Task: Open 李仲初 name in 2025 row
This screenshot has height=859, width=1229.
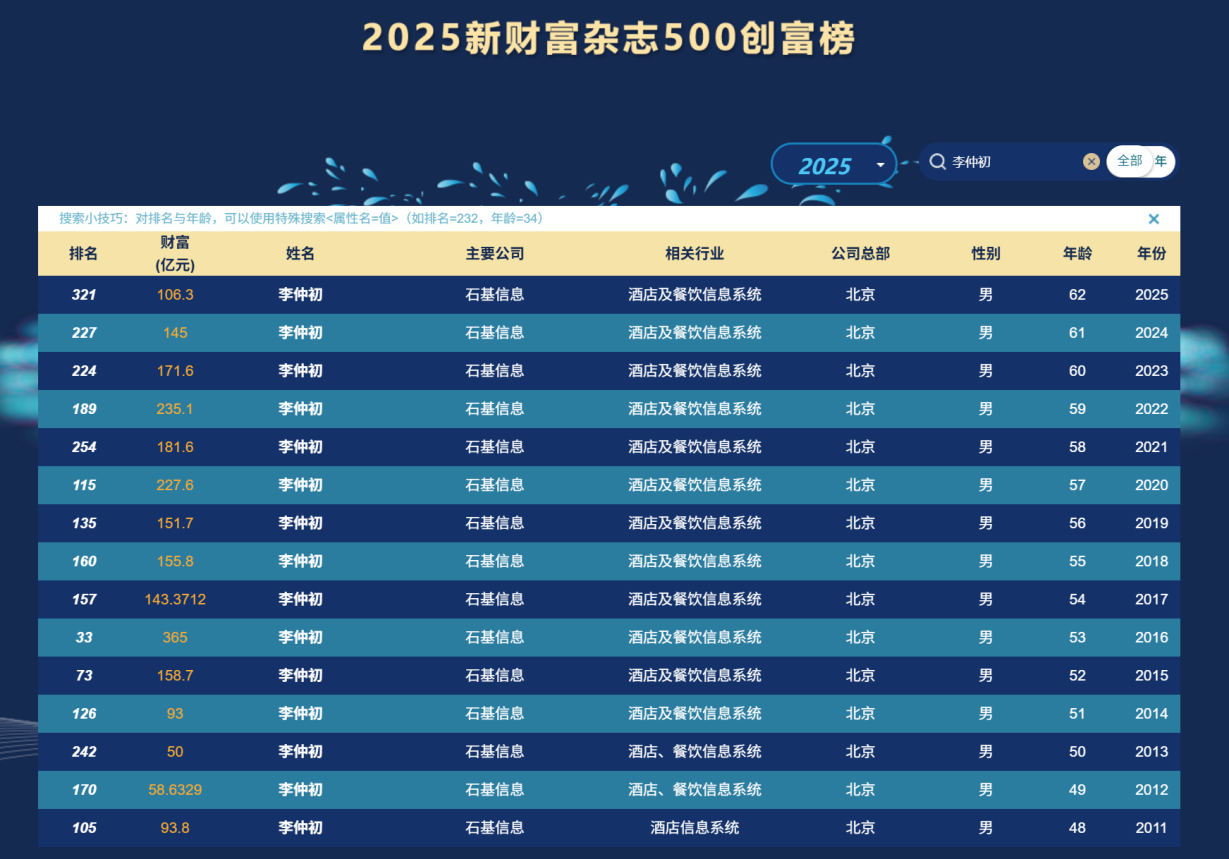Action: tap(300, 295)
